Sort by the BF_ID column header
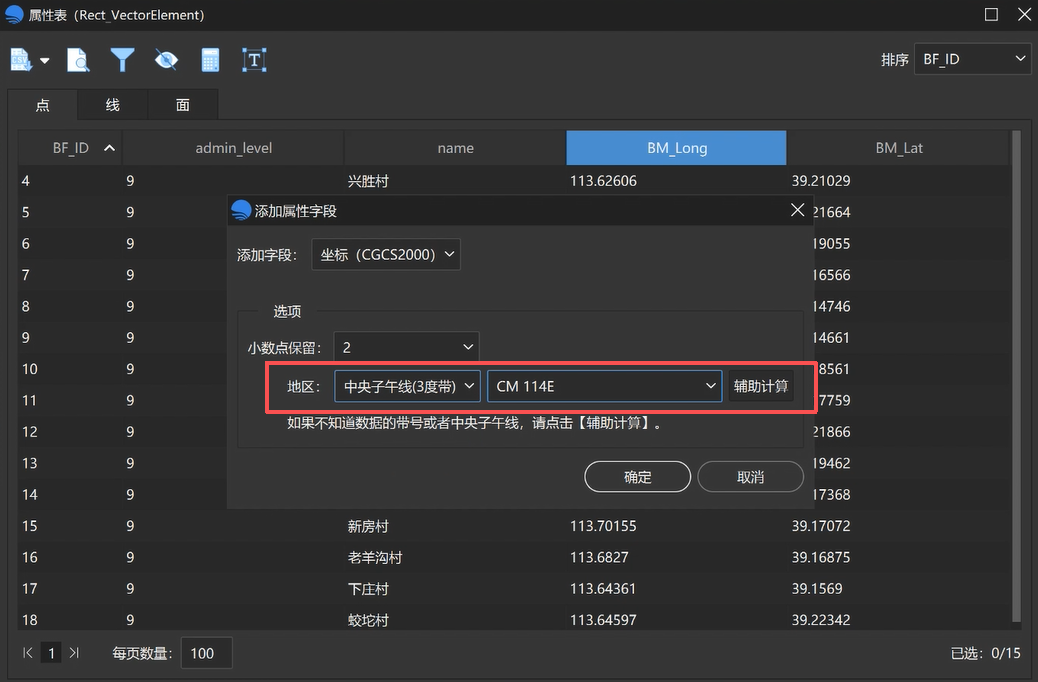The height and width of the screenshot is (682, 1038). [70, 148]
